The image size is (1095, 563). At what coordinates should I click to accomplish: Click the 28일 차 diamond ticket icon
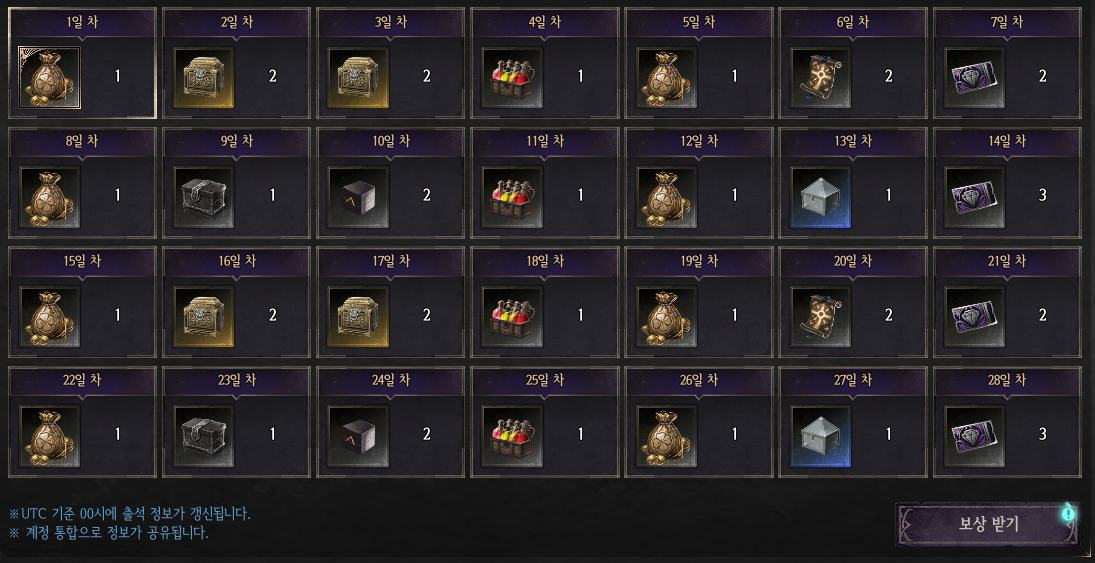click(974, 436)
